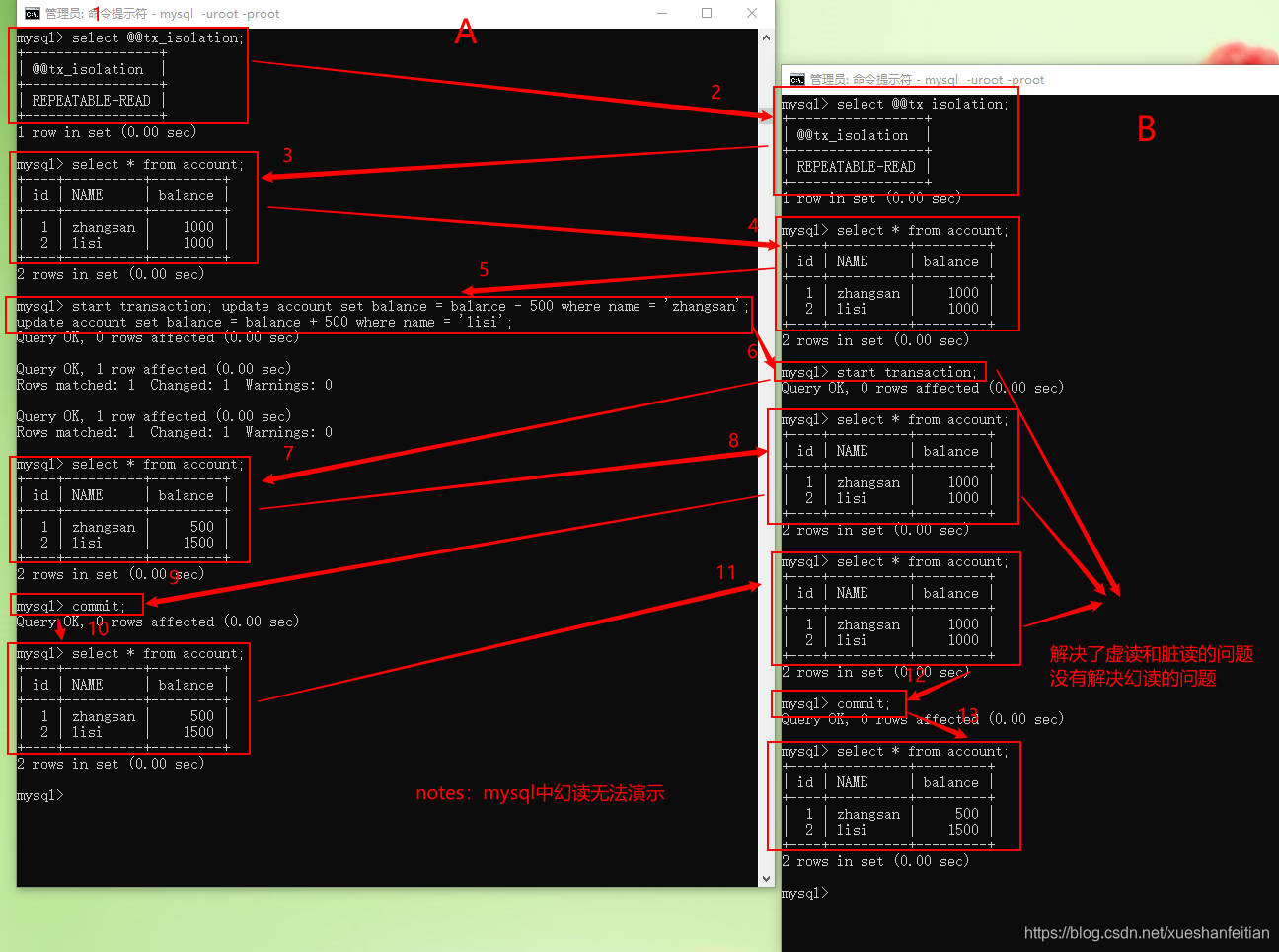Click '1 row in set' line in window A
Screen dimensions: 1279x952
click(107, 133)
